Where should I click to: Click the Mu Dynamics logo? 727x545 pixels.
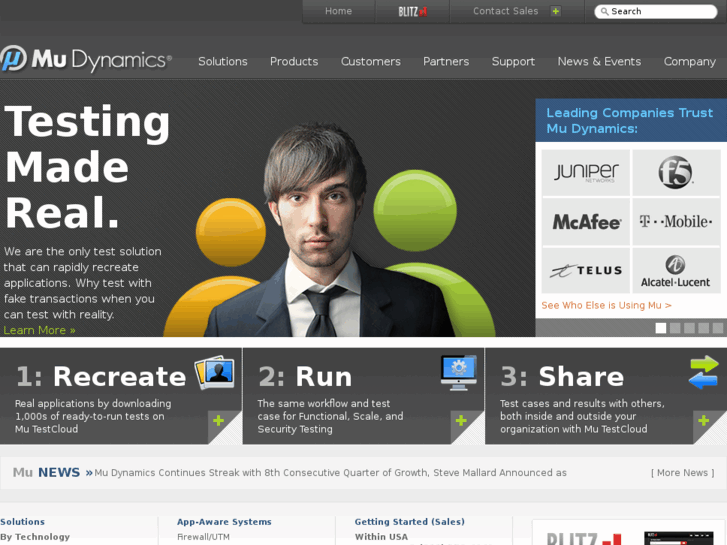[x=86, y=60]
